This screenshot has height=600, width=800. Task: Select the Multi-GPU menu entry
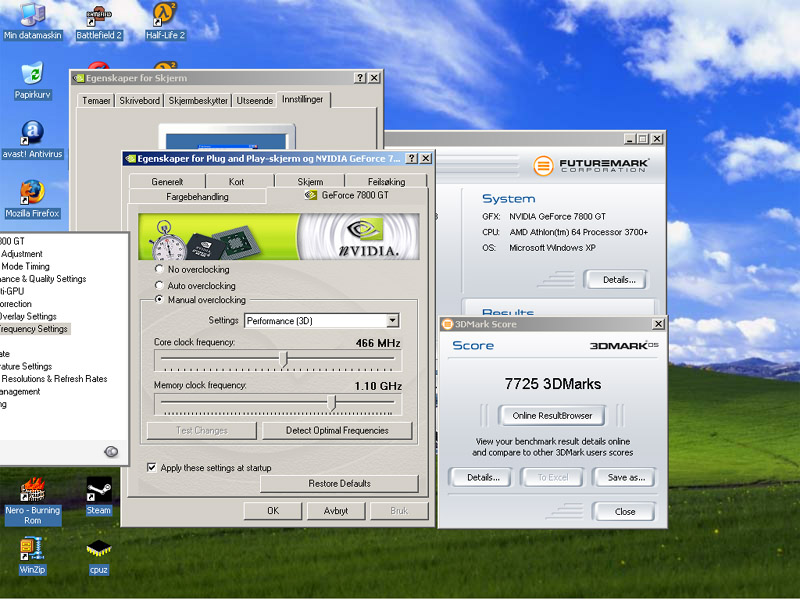pos(12,291)
